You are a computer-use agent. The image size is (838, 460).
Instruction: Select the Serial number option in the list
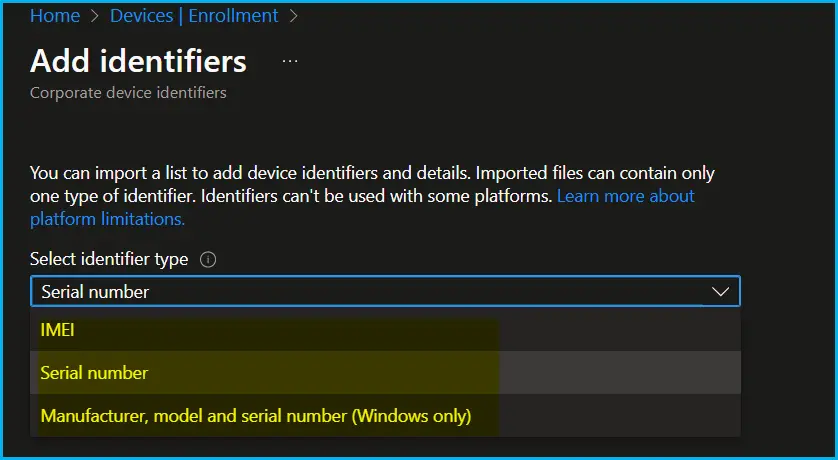point(385,372)
